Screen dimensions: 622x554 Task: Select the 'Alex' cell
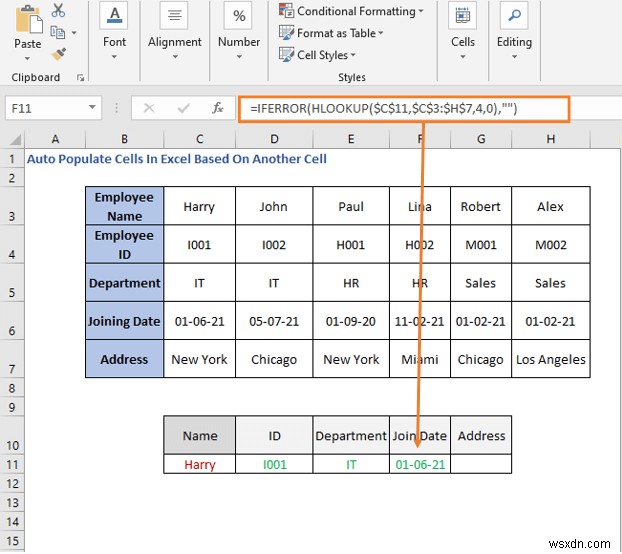(x=551, y=206)
